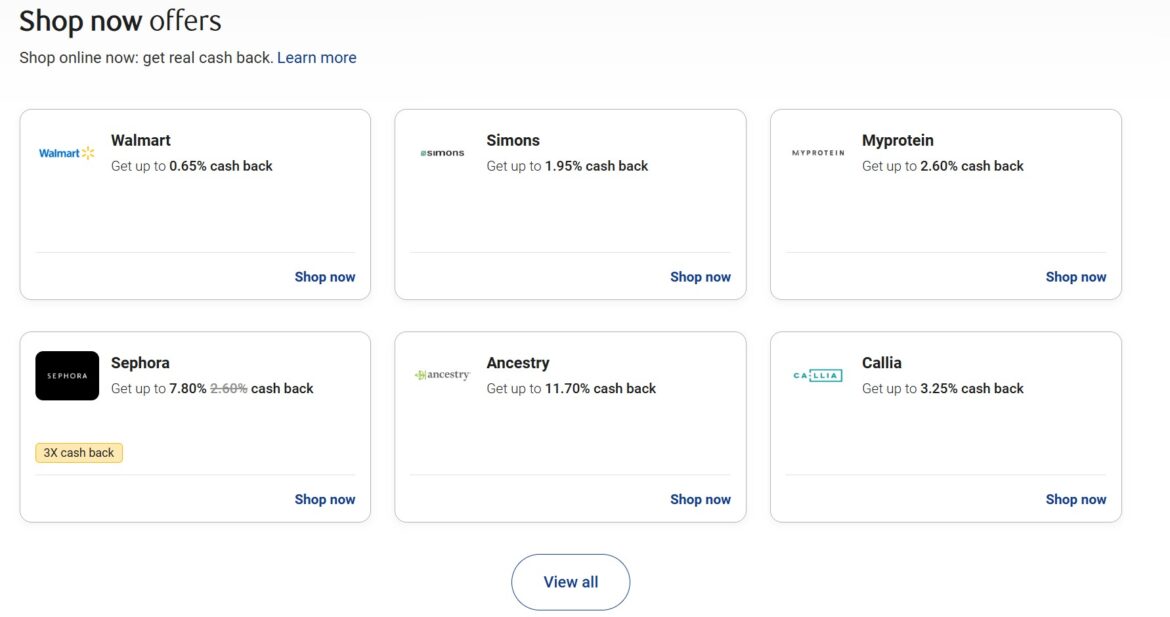The image size is (1170, 617).
Task: Follow Shop now link for Ancestry
Action: coord(700,499)
